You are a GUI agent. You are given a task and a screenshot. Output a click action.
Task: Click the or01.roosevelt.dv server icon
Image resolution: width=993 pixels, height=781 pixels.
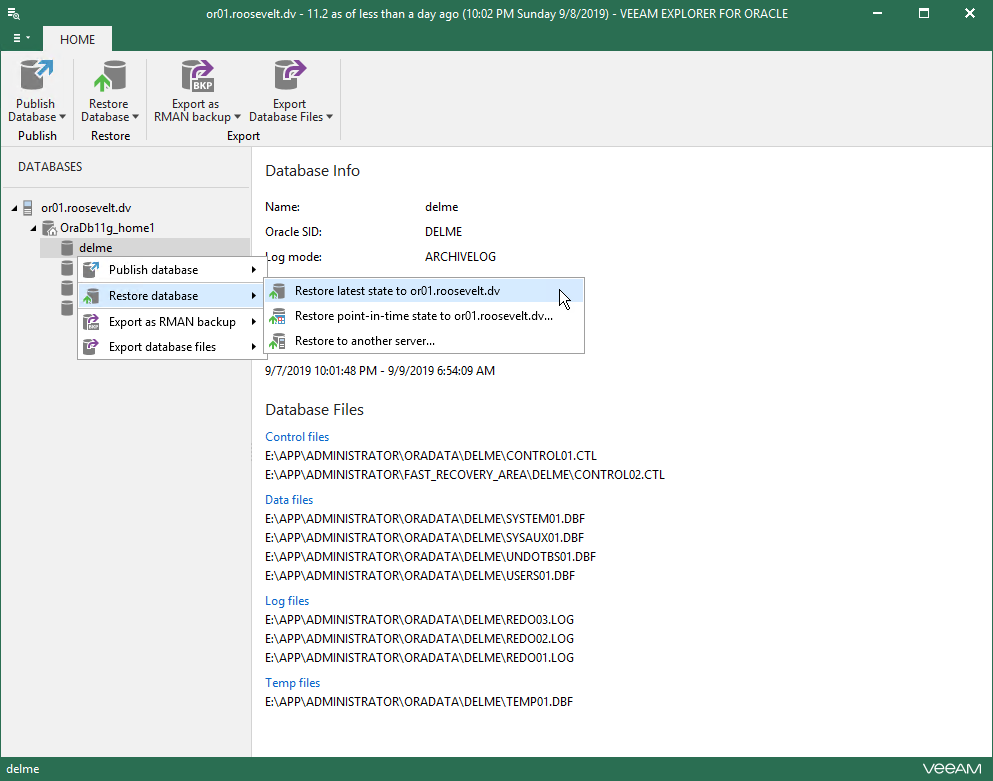pos(28,208)
